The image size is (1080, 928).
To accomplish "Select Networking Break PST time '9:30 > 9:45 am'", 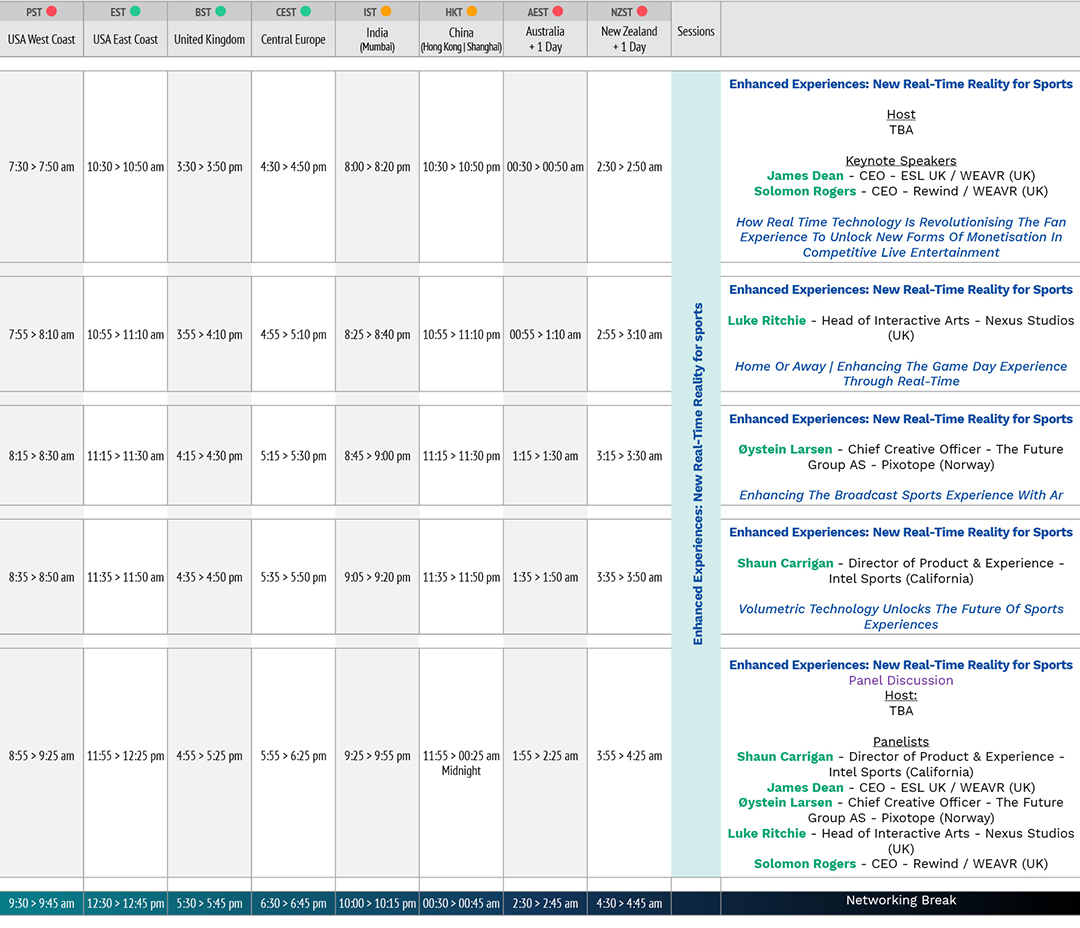I will point(41,903).
